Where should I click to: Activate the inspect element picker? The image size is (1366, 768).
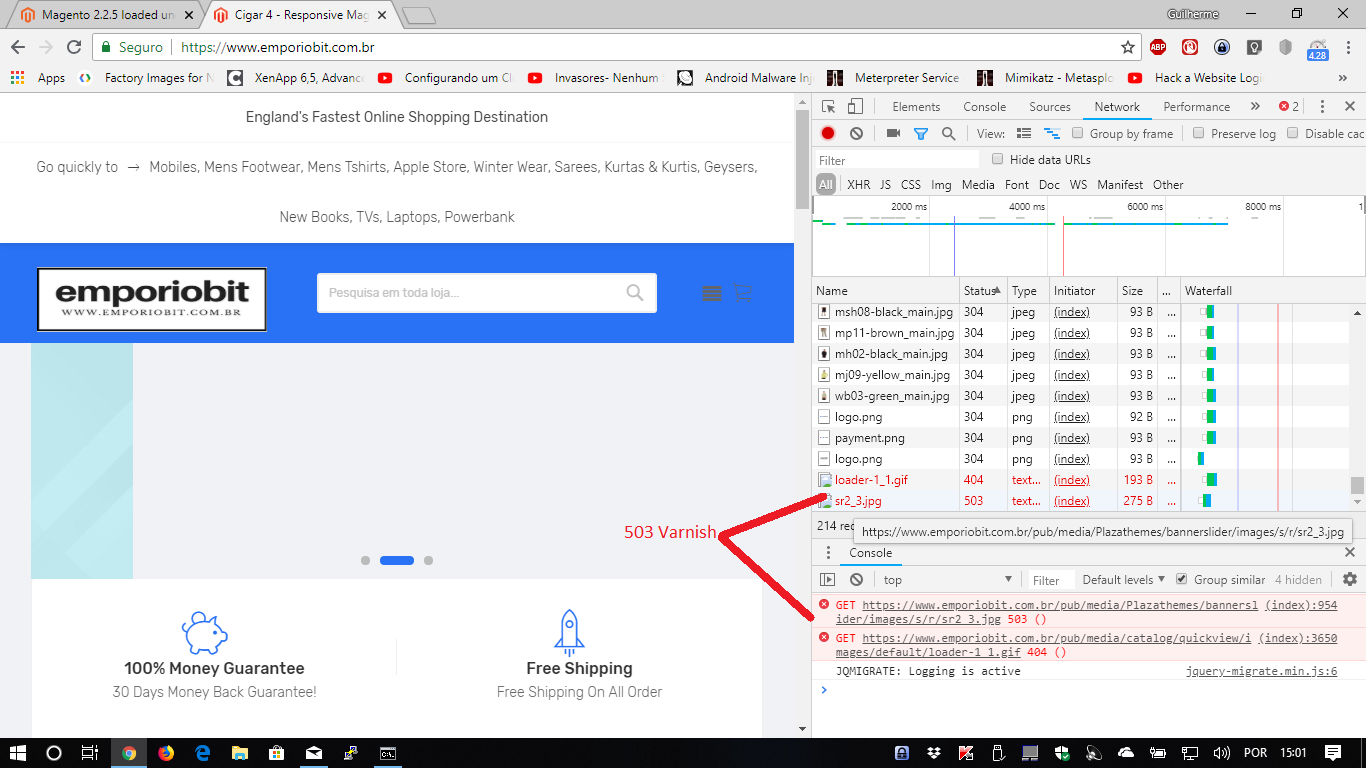(x=828, y=107)
